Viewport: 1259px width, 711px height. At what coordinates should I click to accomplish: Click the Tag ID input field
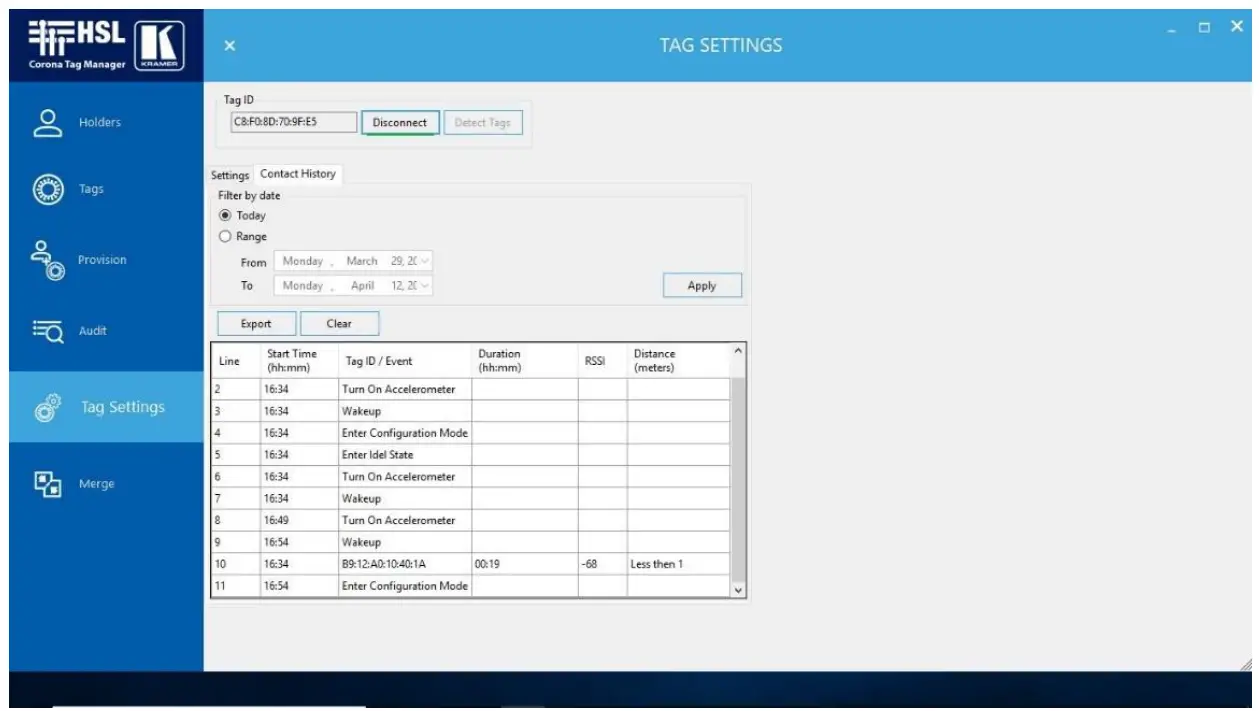(293, 122)
